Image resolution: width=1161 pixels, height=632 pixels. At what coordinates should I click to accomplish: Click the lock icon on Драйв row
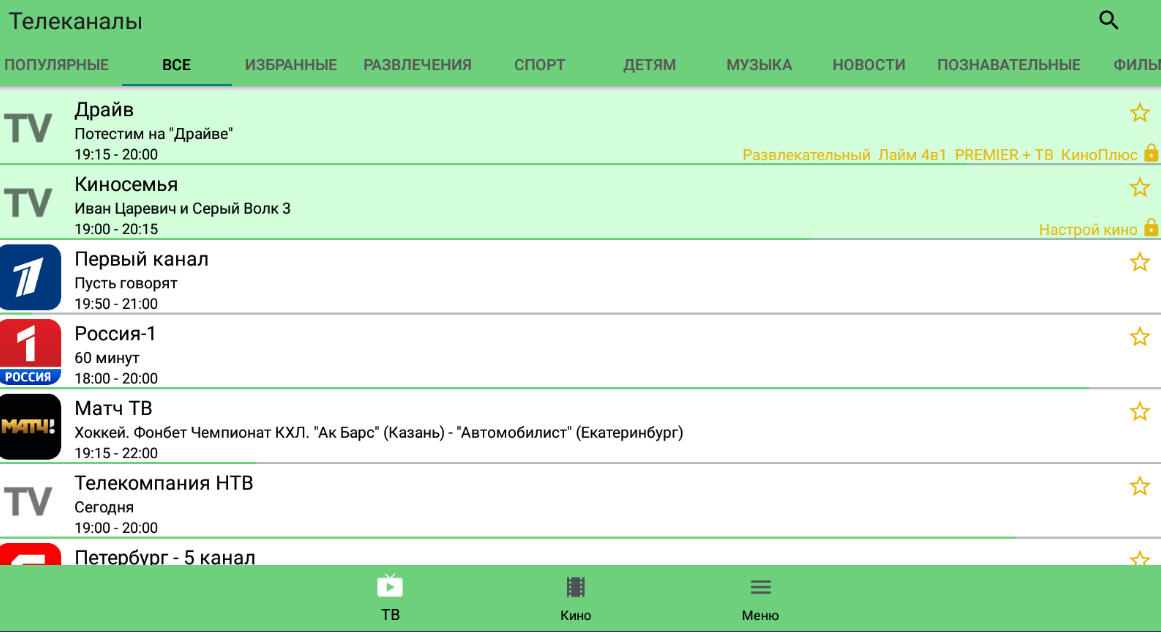[1151, 153]
